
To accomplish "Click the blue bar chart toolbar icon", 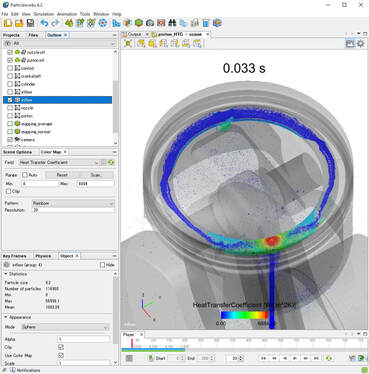I will click(116, 23).
